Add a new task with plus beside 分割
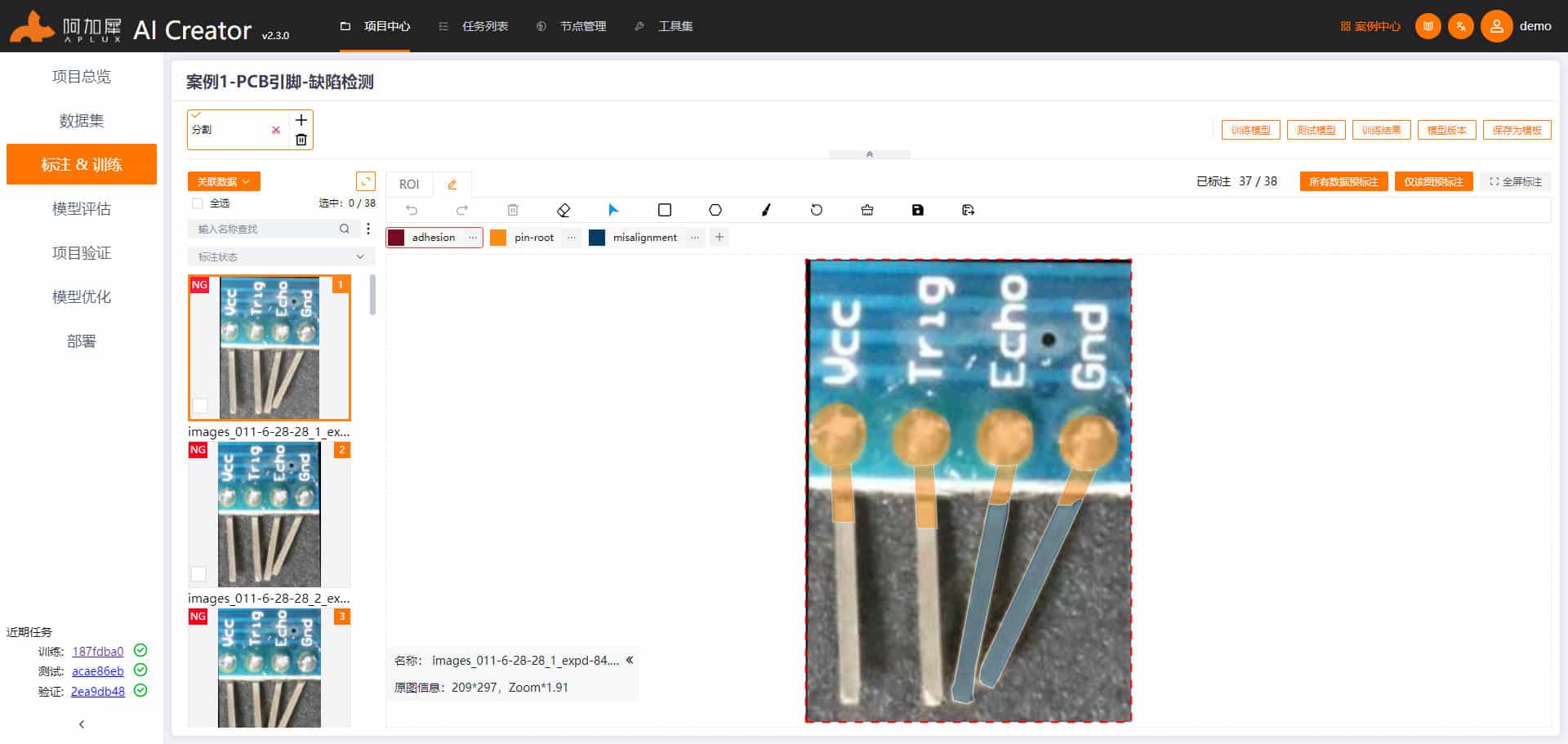This screenshot has width=1568, height=744. tap(301, 120)
